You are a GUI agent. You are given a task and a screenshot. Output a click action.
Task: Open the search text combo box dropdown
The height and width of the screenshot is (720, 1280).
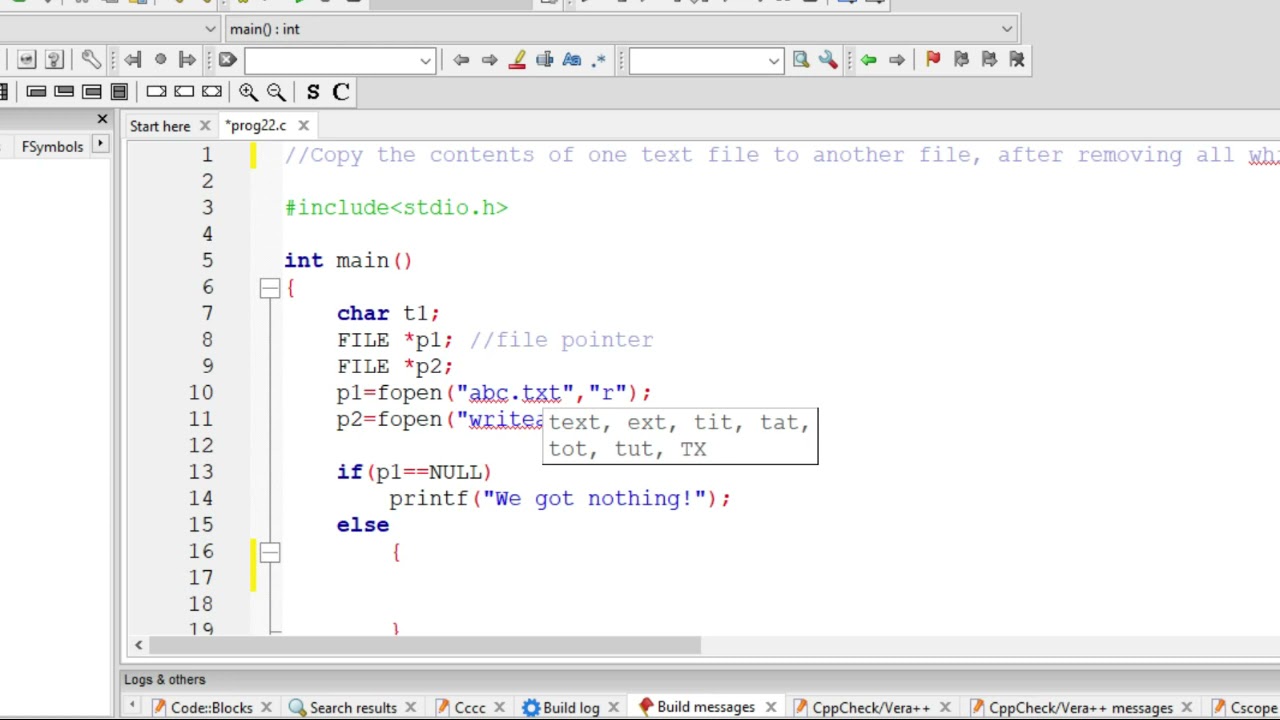pos(425,61)
